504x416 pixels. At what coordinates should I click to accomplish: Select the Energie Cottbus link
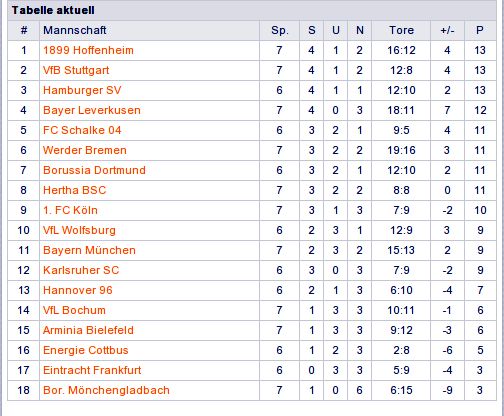pos(86,350)
